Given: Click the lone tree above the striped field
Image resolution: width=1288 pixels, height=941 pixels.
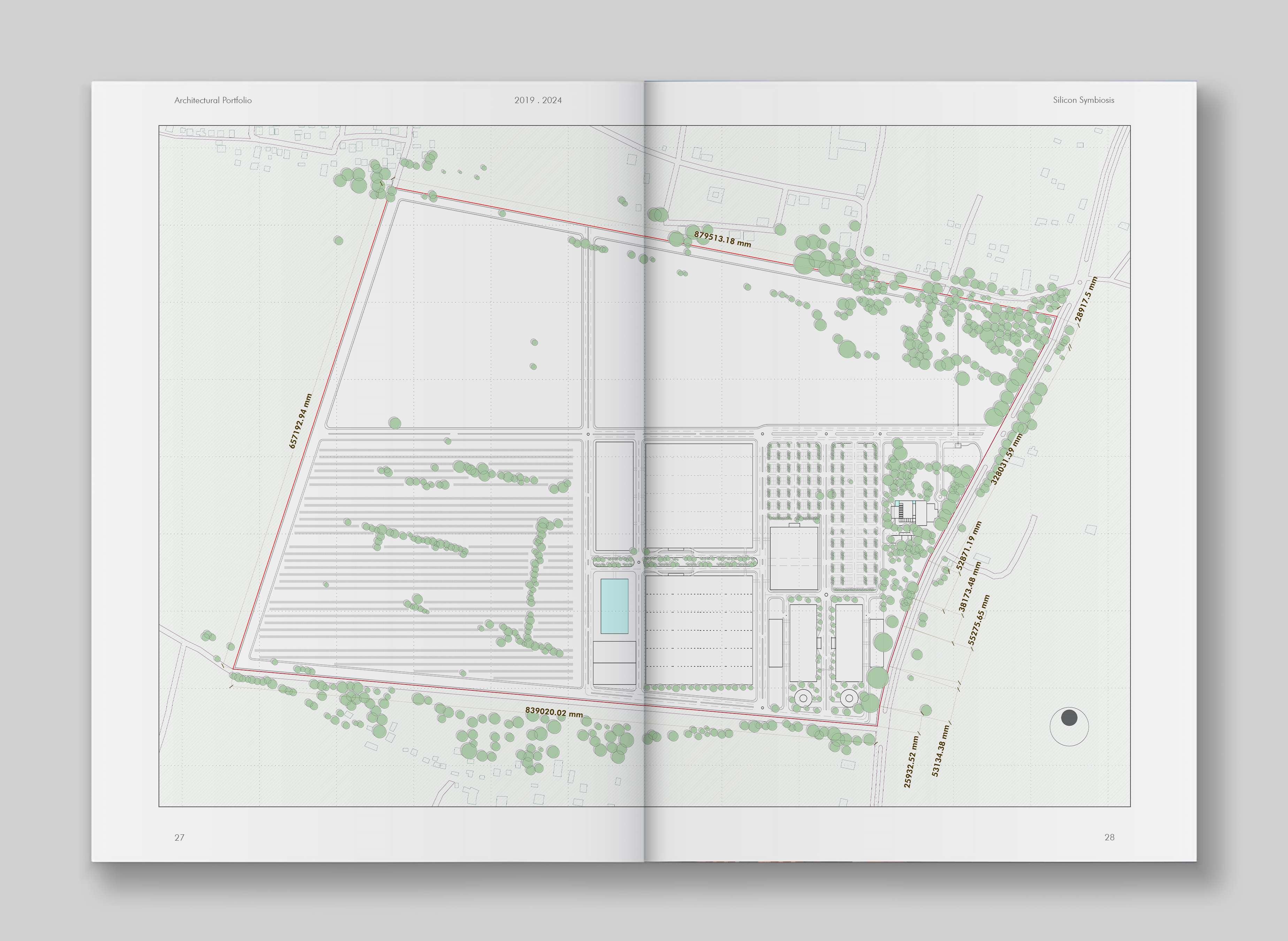Looking at the screenshot, I should coord(394,423).
